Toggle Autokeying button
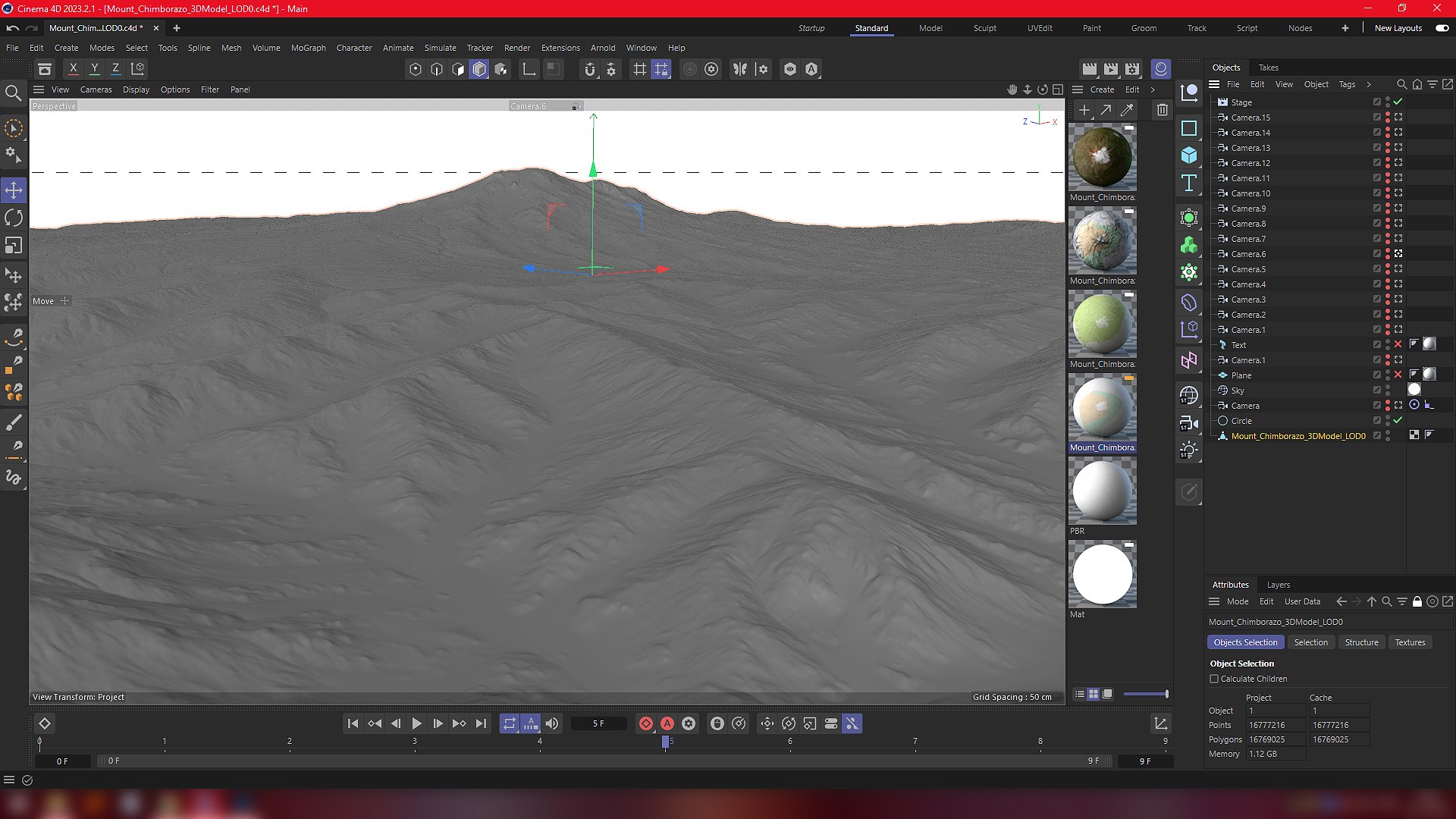The height and width of the screenshot is (819, 1456). click(x=667, y=723)
